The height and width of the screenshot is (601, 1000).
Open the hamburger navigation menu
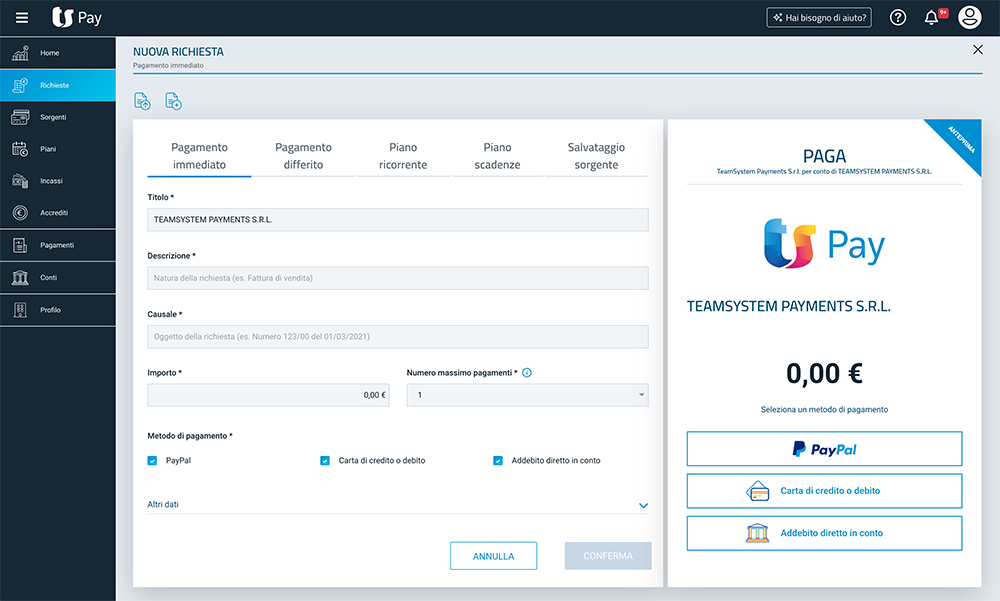point(22,17)
